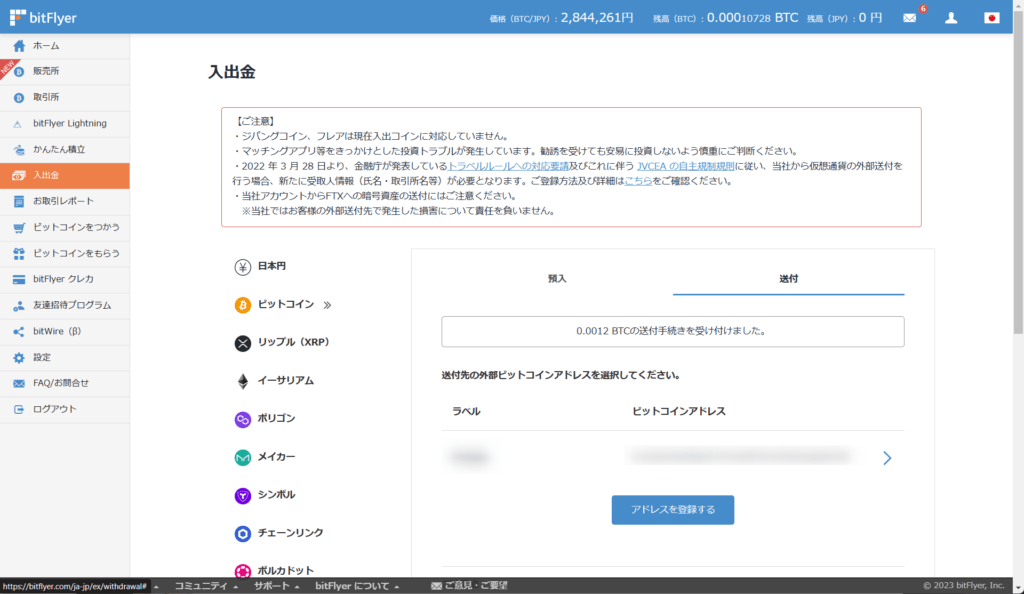Click the gear icon beside 設定

[19, 358]
